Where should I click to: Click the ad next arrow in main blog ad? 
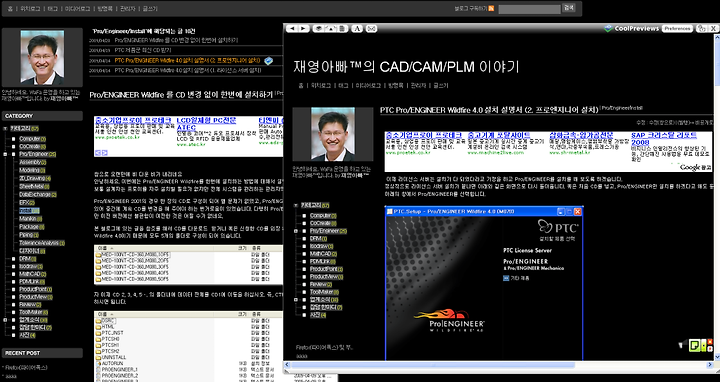click(x=104, y=152)
